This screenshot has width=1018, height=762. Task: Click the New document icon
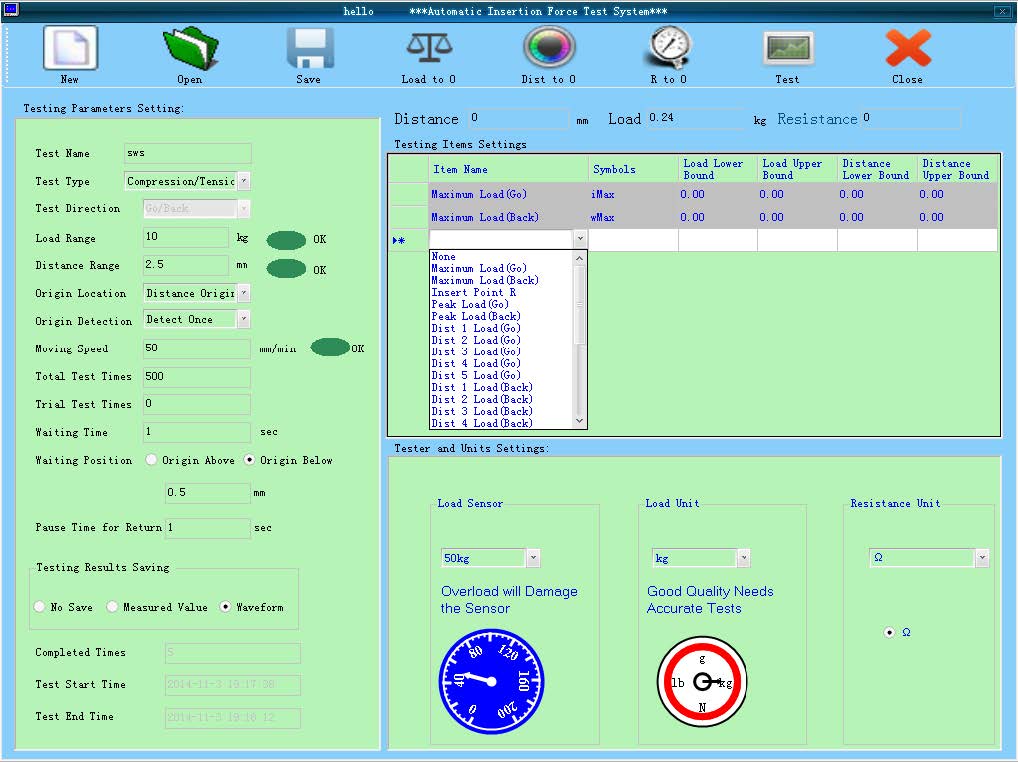click(x=69, y=49)
